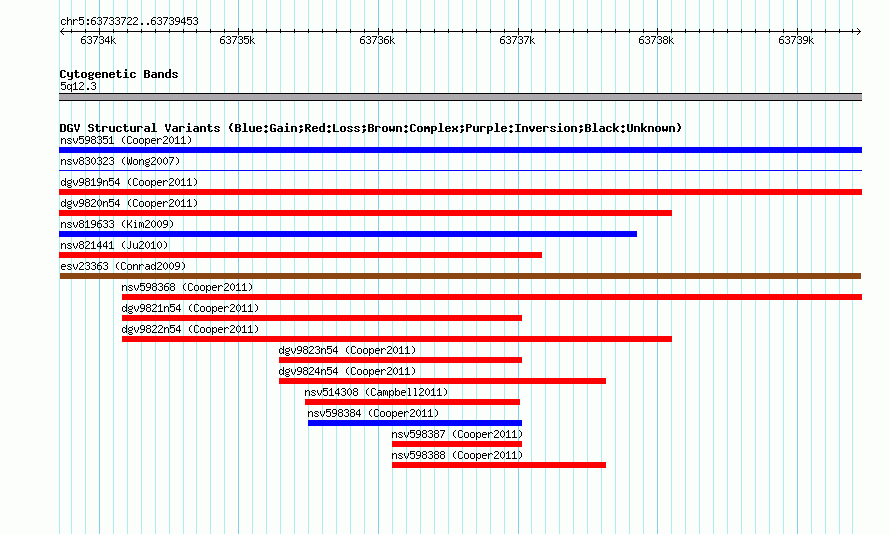Open the dgv9821n54 (Cooper2011) label

(x=190, y=308)
